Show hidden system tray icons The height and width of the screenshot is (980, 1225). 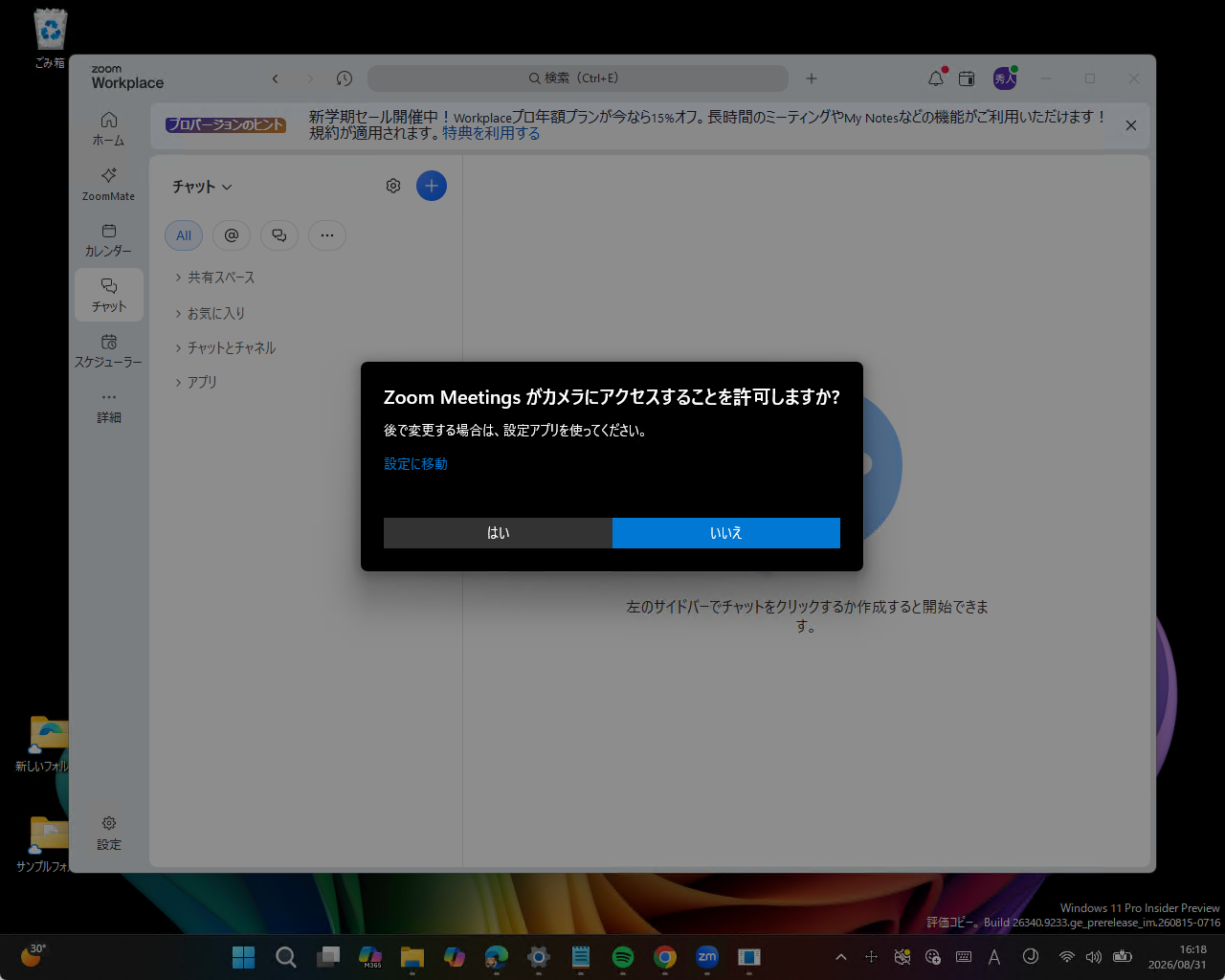[x=841, y=957]
